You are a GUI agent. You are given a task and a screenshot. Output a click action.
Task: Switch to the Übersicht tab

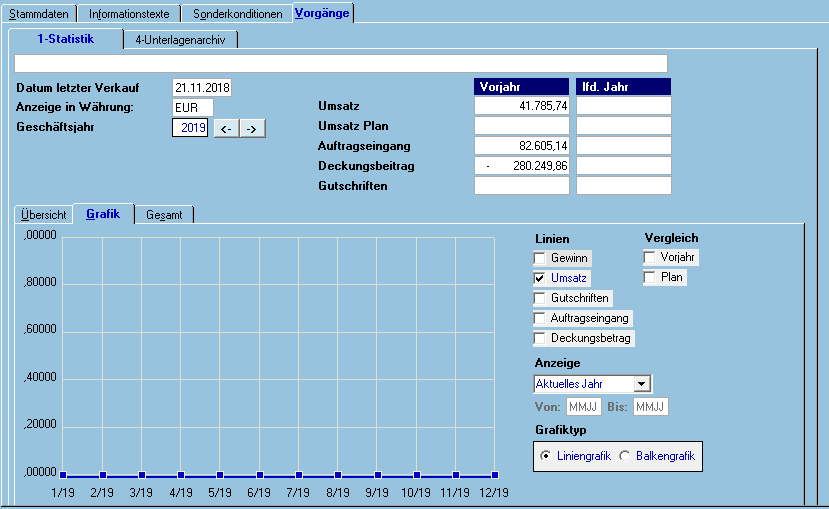click(x=44, y=215)
